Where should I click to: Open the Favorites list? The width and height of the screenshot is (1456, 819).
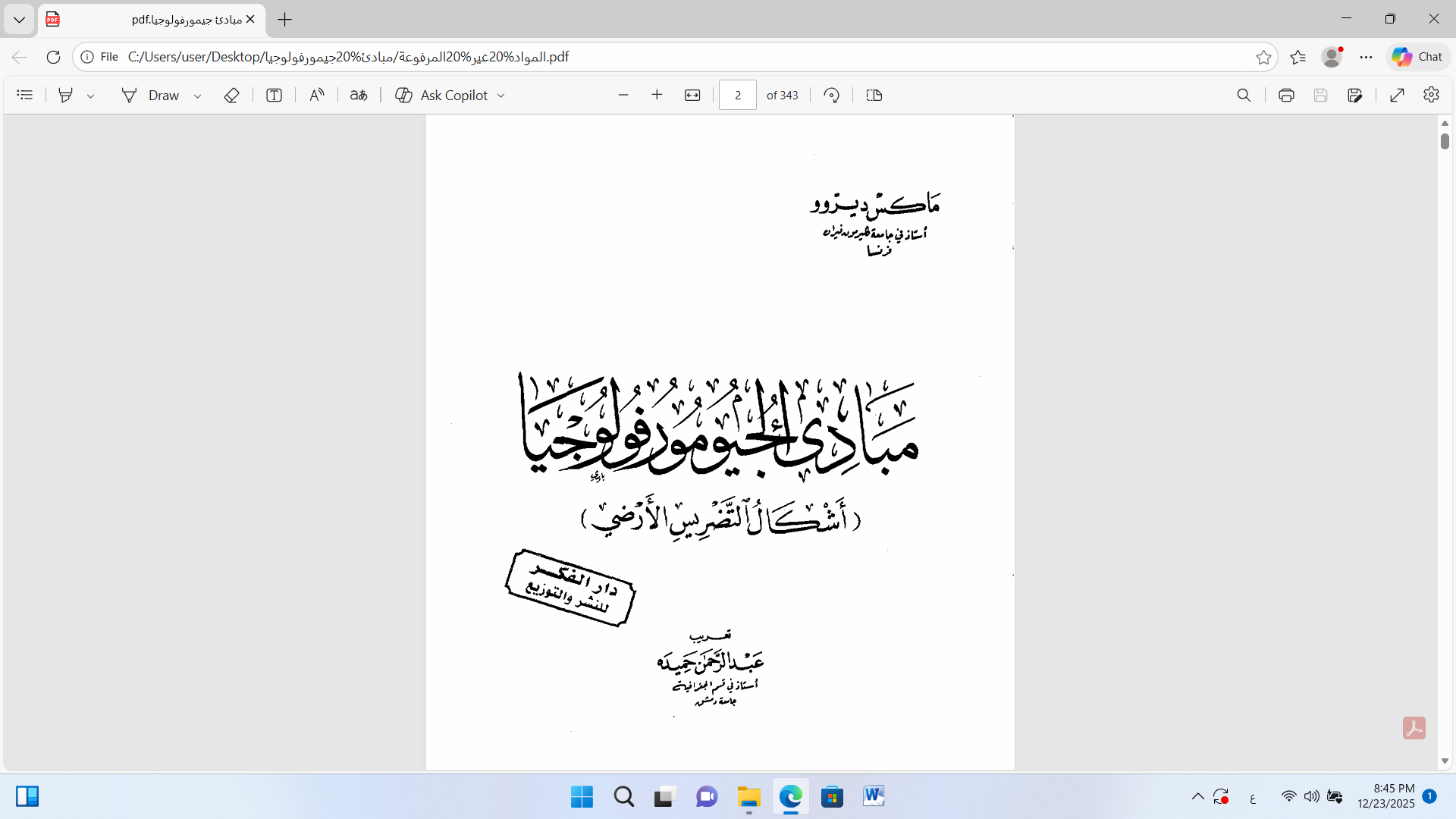[1298, 57]
